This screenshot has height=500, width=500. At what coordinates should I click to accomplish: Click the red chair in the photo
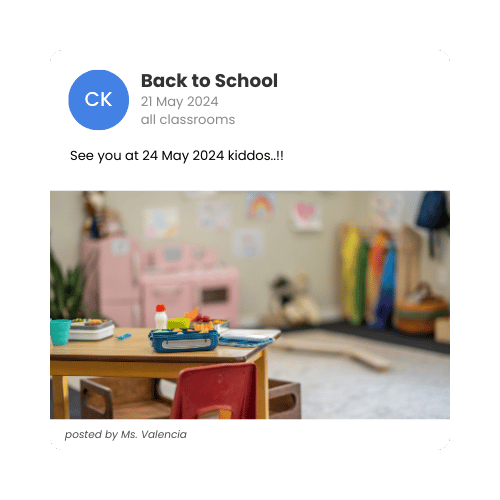click(x=214, y=392)
